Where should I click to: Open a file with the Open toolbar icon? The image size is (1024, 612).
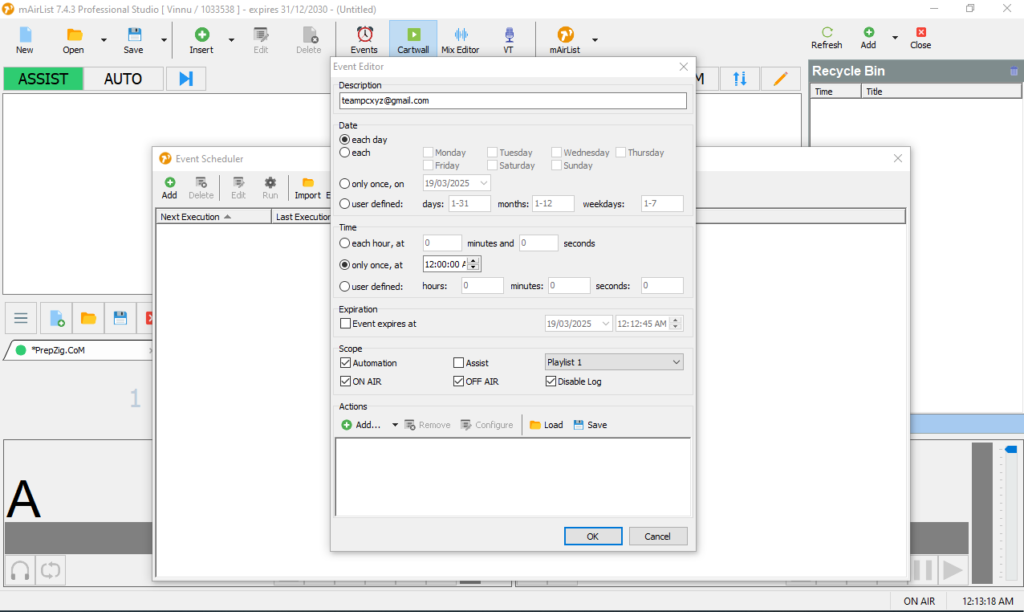pos(73,40)
